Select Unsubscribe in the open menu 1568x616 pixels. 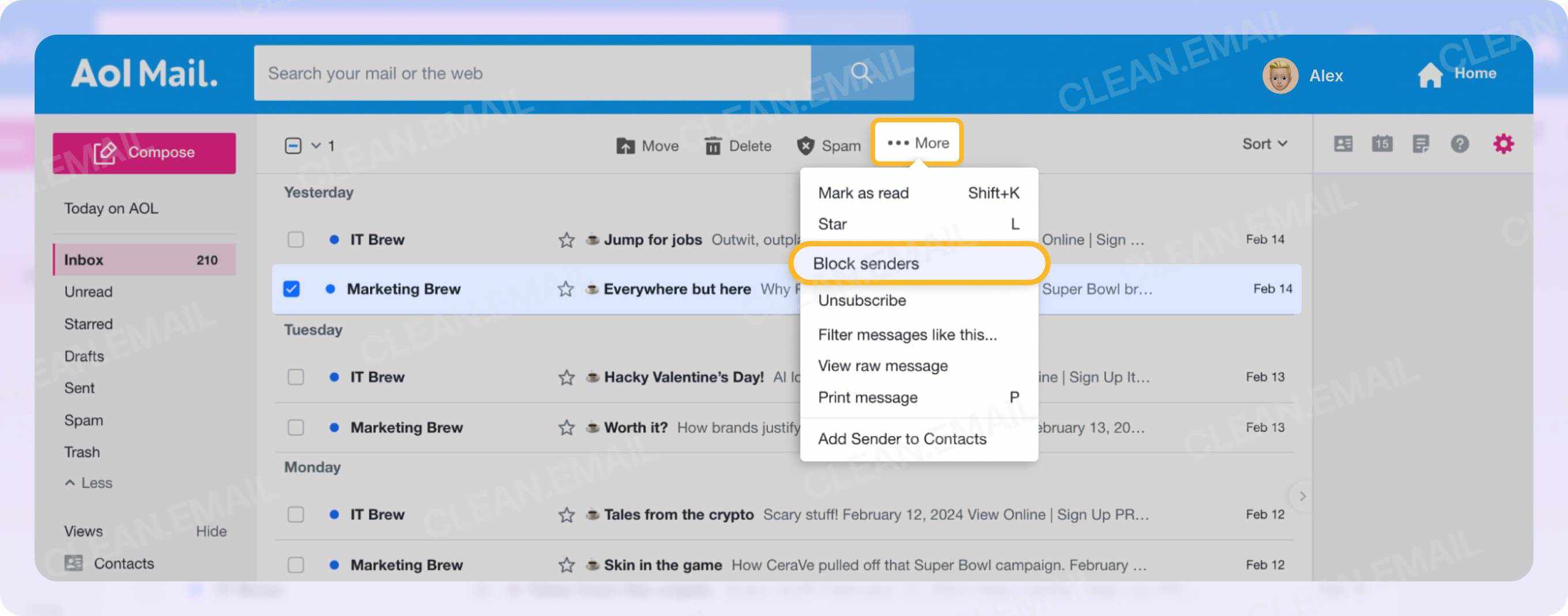coord(862,301)
